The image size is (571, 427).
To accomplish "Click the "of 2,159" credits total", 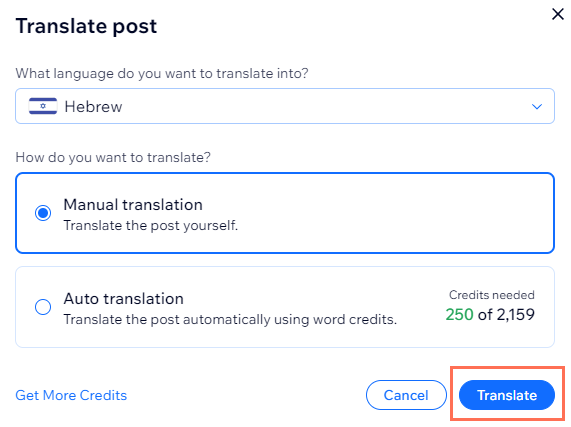I will point(506,315).
